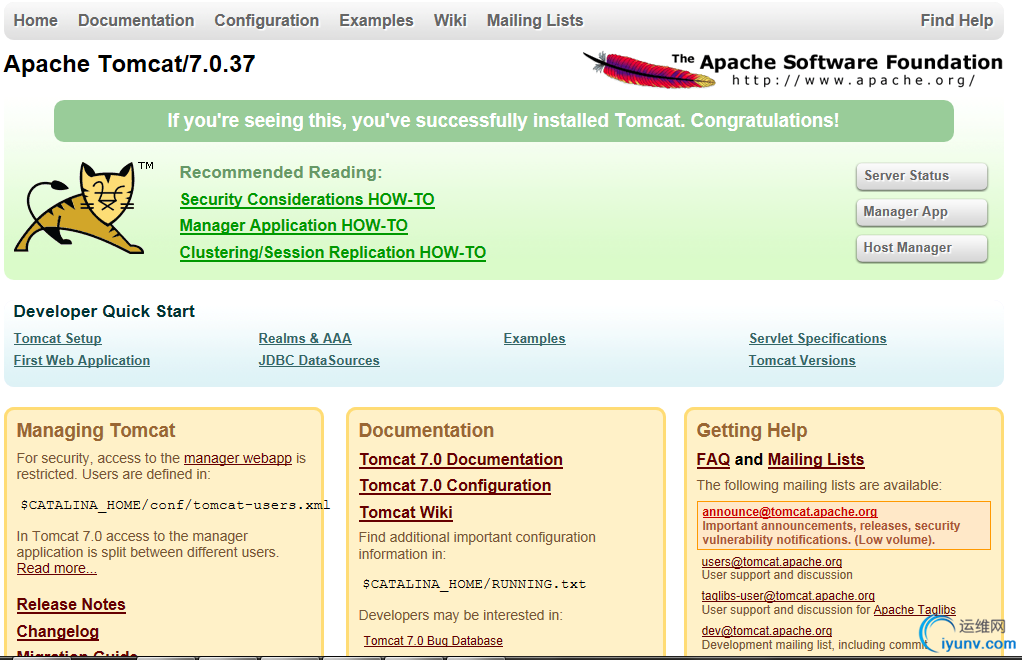
Task: Open Clustering/Session Replication HOW-TO link
Action: click(333, 252)
